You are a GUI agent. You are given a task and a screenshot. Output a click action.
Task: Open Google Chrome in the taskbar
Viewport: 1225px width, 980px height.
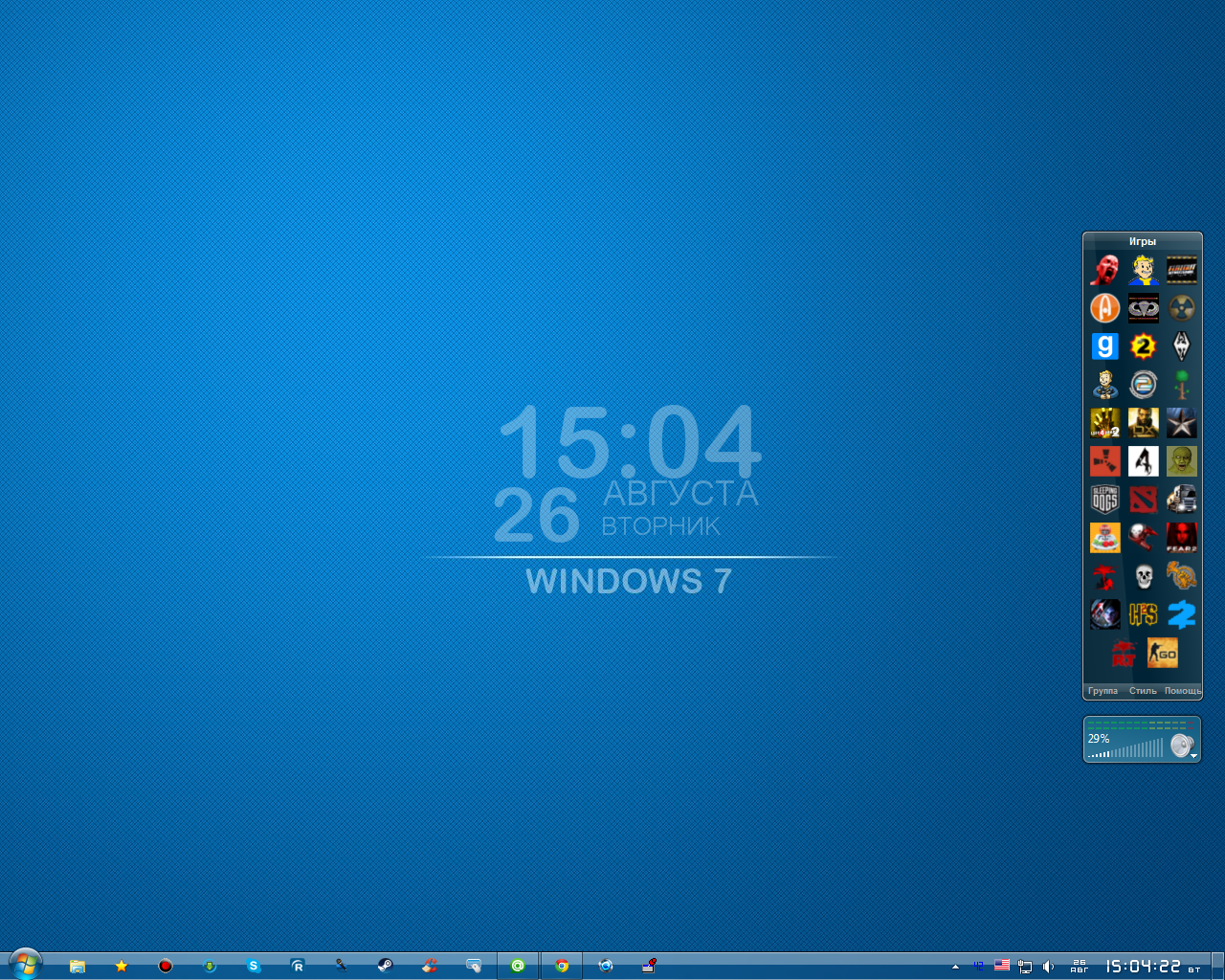point(562,966)
